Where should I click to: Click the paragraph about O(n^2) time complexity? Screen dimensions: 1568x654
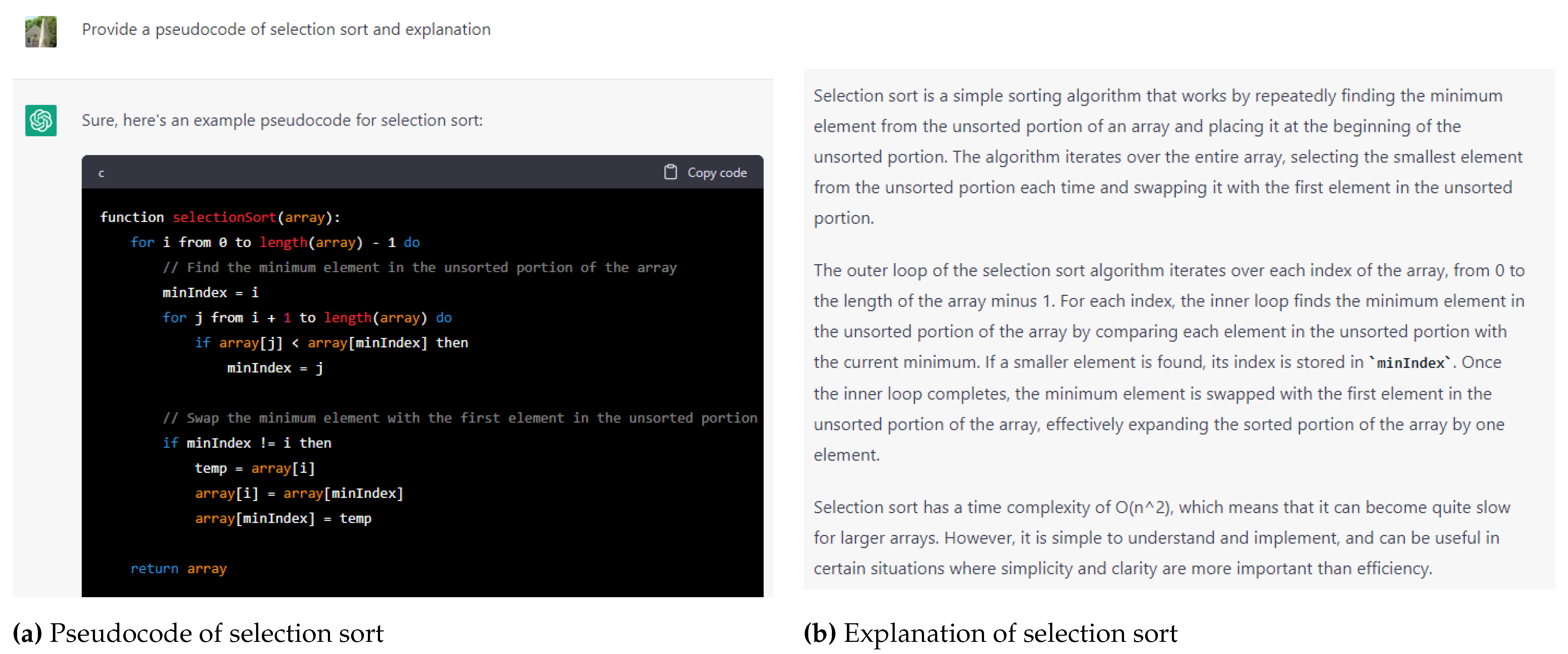tap(1162, 538)
